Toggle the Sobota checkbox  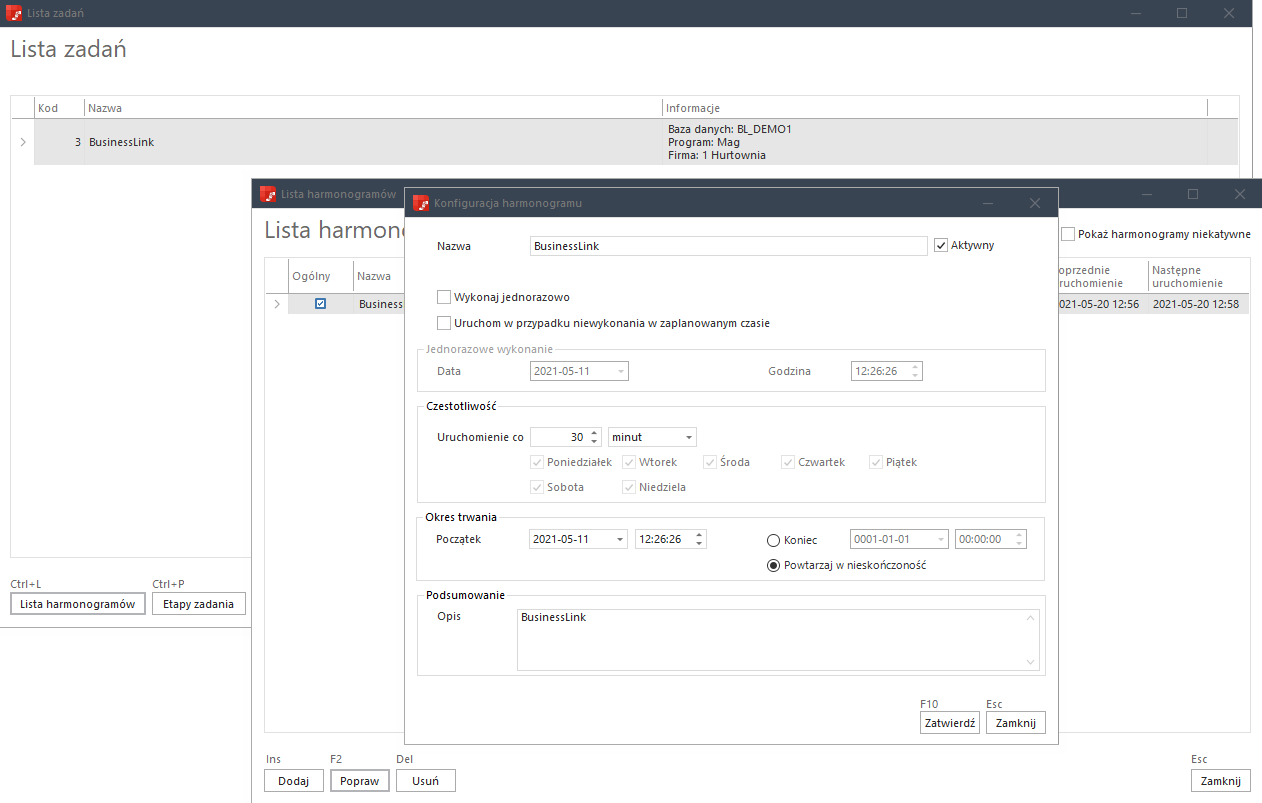coord(537,487)
